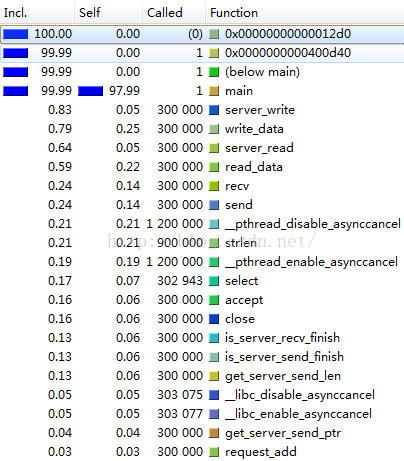Click the 303 077 call count value

(x=180, y=414)
